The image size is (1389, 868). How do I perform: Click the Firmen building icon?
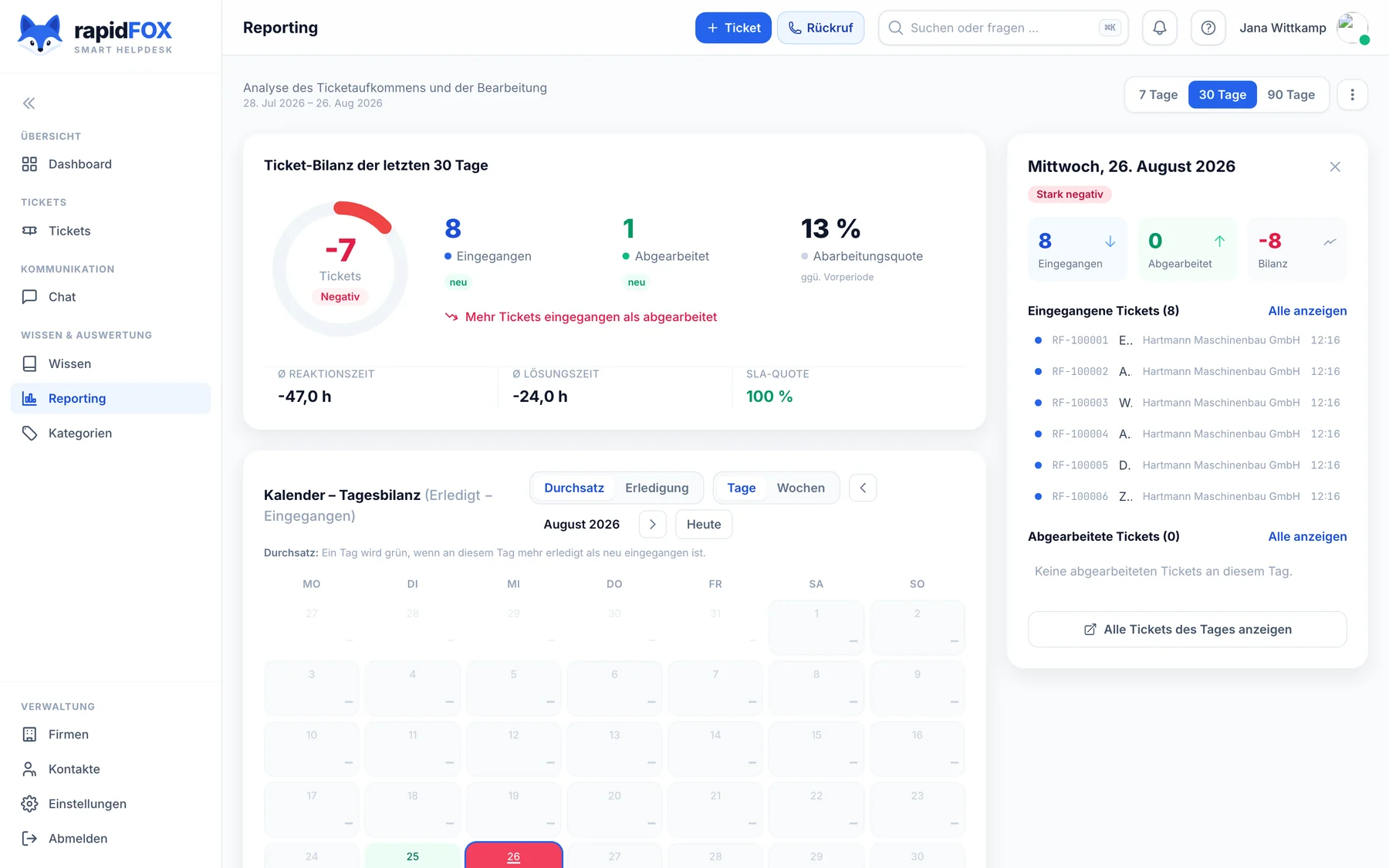[29, 735]
